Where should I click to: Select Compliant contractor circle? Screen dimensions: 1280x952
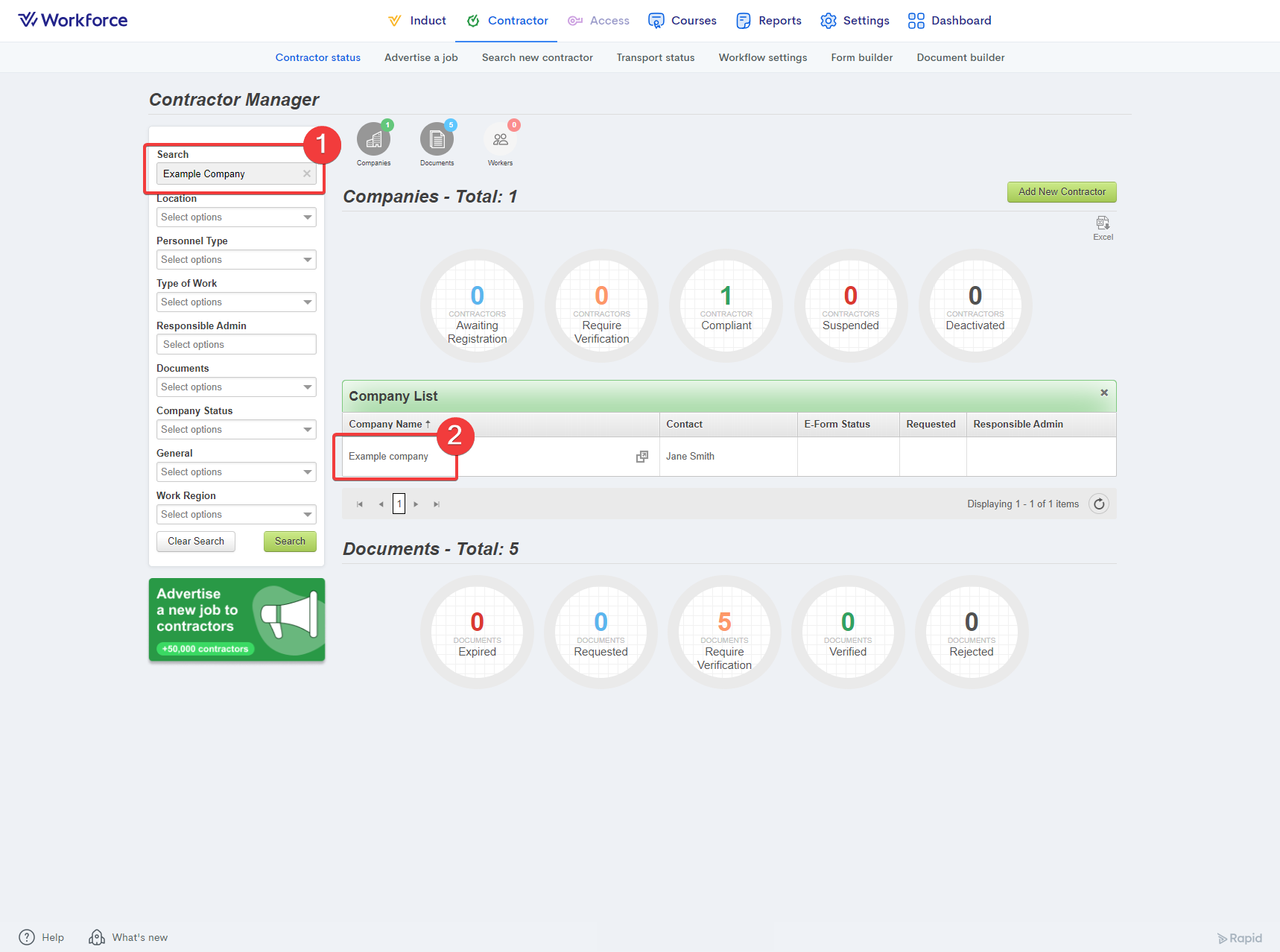point(726,306)
